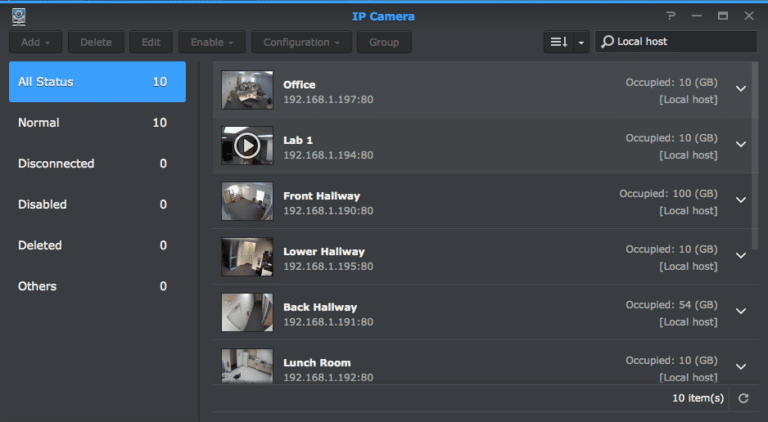Click IP address 192.168.1.191:80
This screenshot has width=768, height=422.
click(x=328, y=322)
